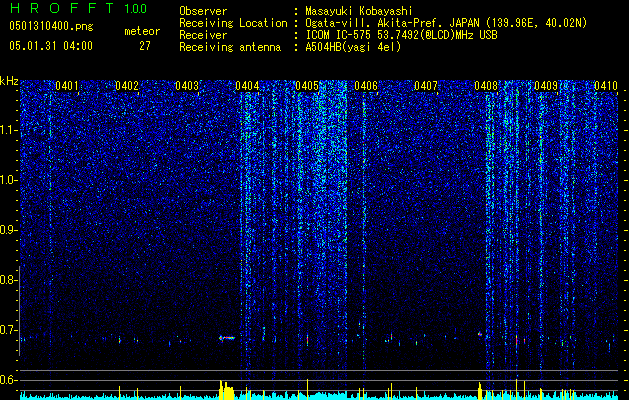Click the 0406 time marker
629x400 pixels.
click(x=366, y=86)
